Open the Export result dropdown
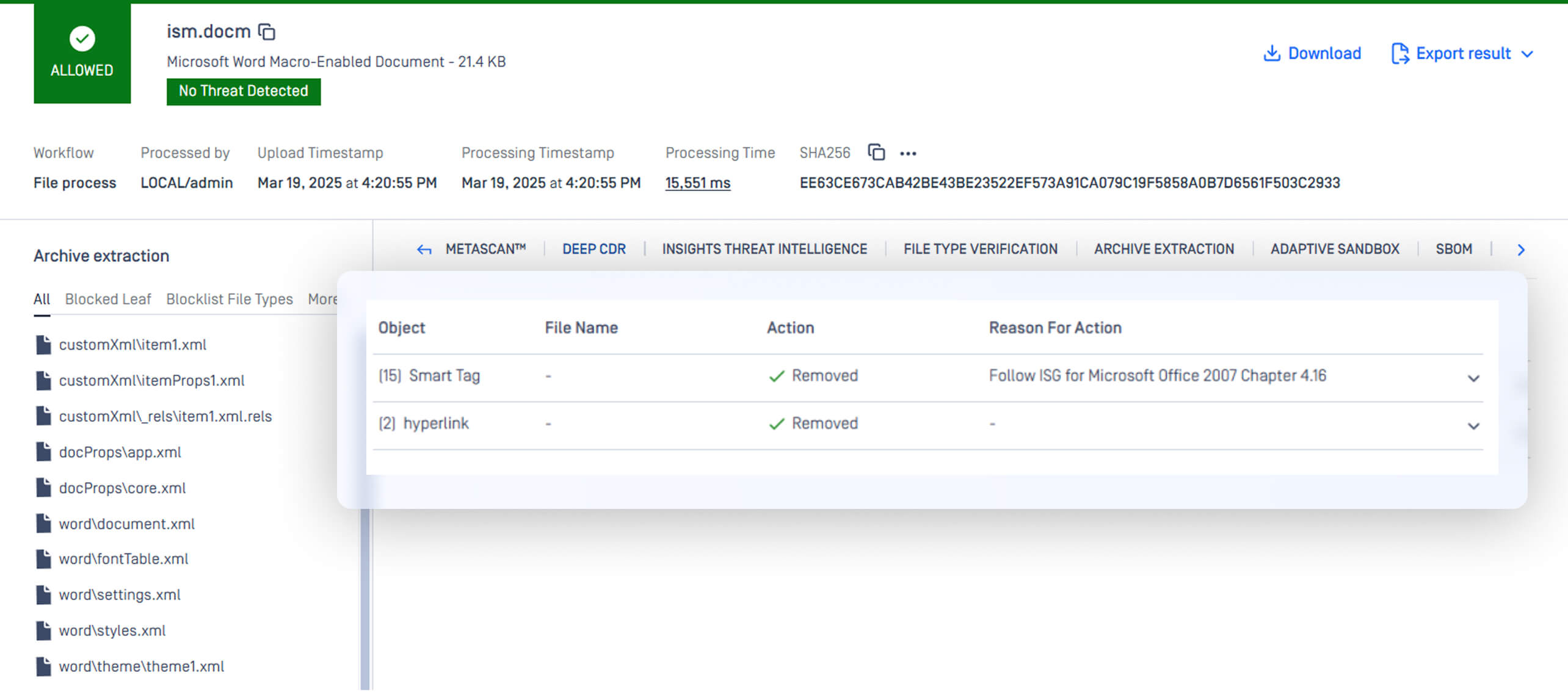Viewport: 1568px width, 692px height. (x=1463, y=54)
